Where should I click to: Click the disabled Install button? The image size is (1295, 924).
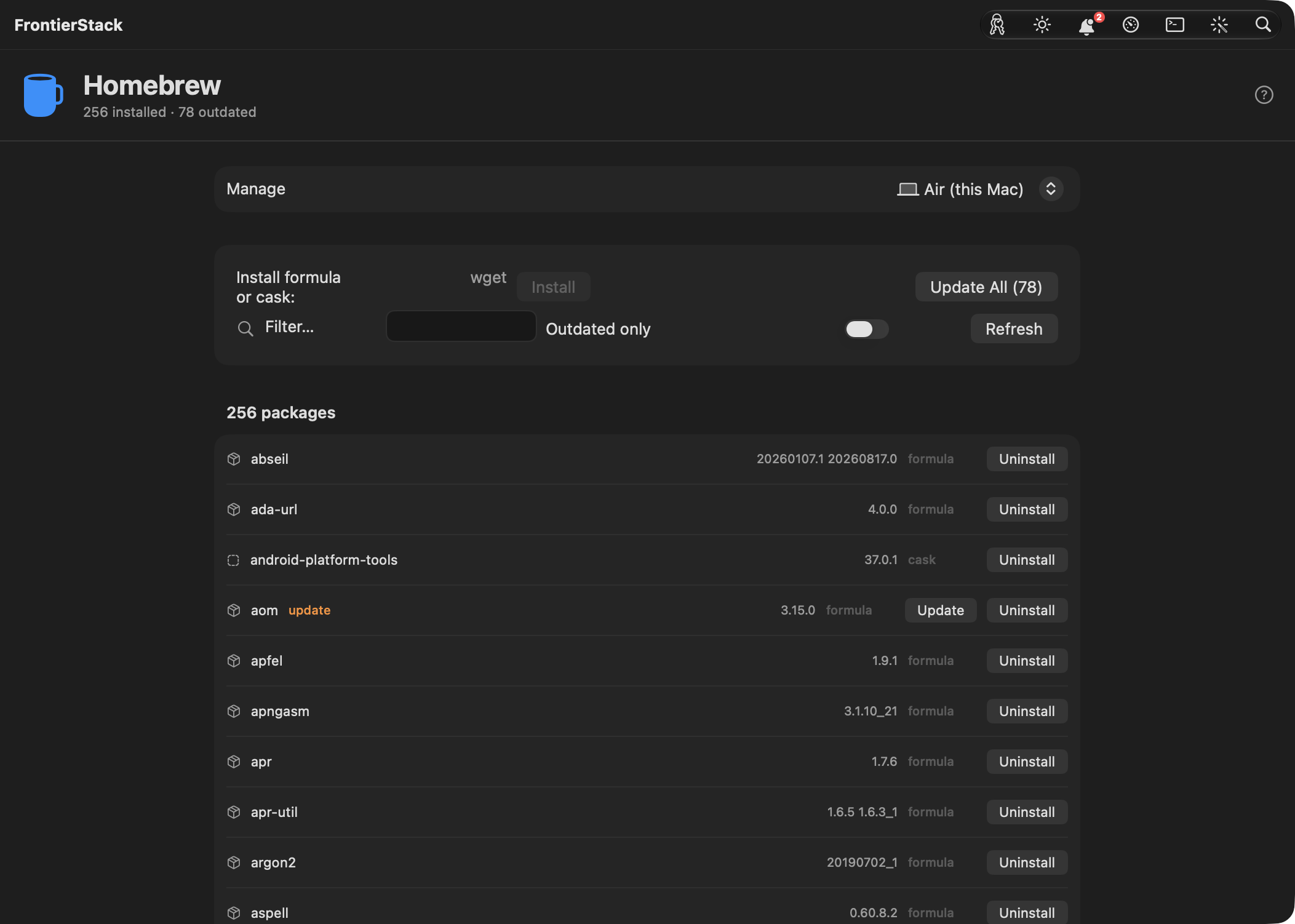553,287
